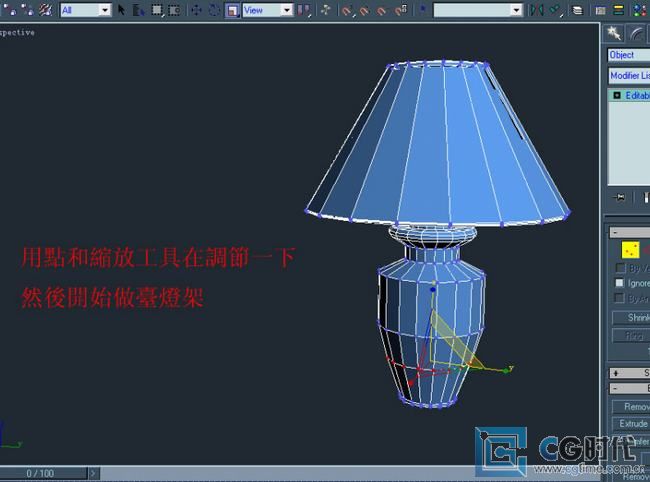Image resolution: width=650 pixels, height=482 pixels.
Task: Enable the Ignore Backfacing checkbox
Action: click(x=620, y=283)
